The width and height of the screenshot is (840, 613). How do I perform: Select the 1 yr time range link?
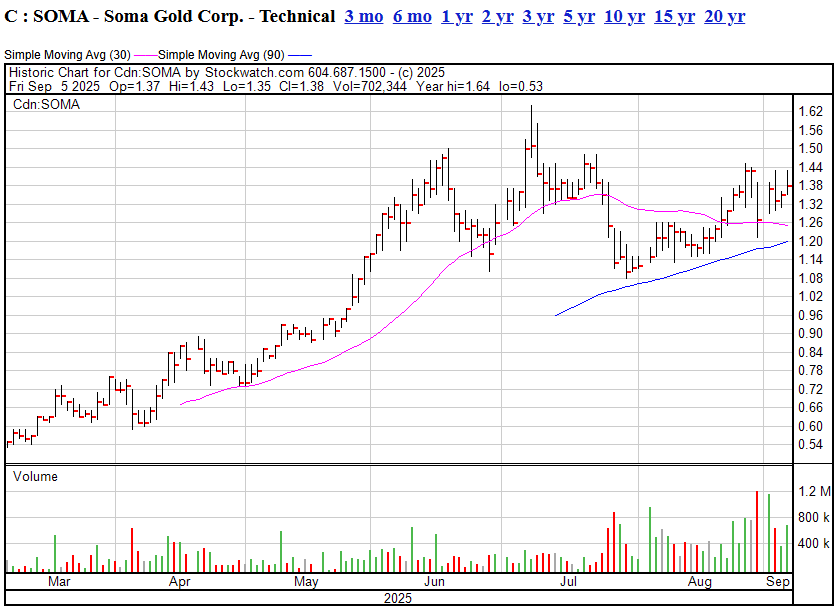tap(457, 17)
